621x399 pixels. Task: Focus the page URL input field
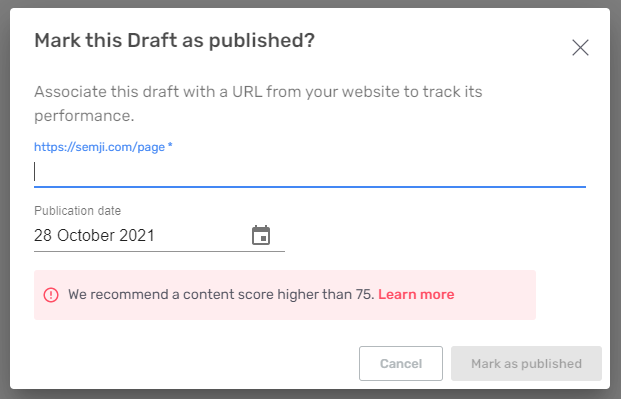coord(310,172)
